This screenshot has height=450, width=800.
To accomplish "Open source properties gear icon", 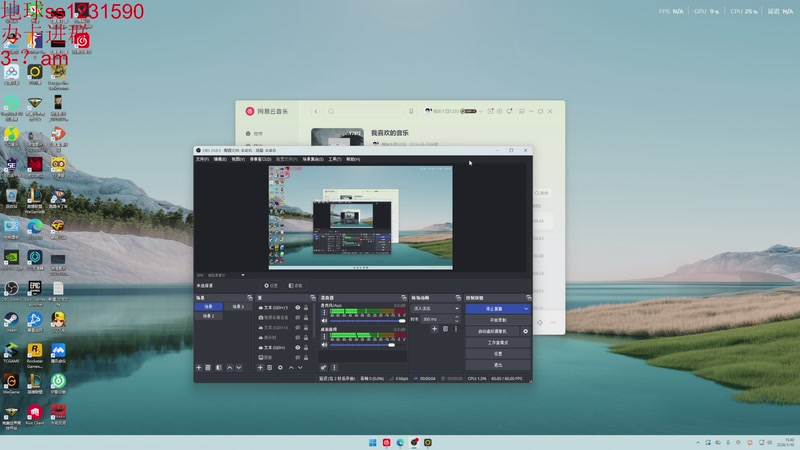I will point(280,368).
